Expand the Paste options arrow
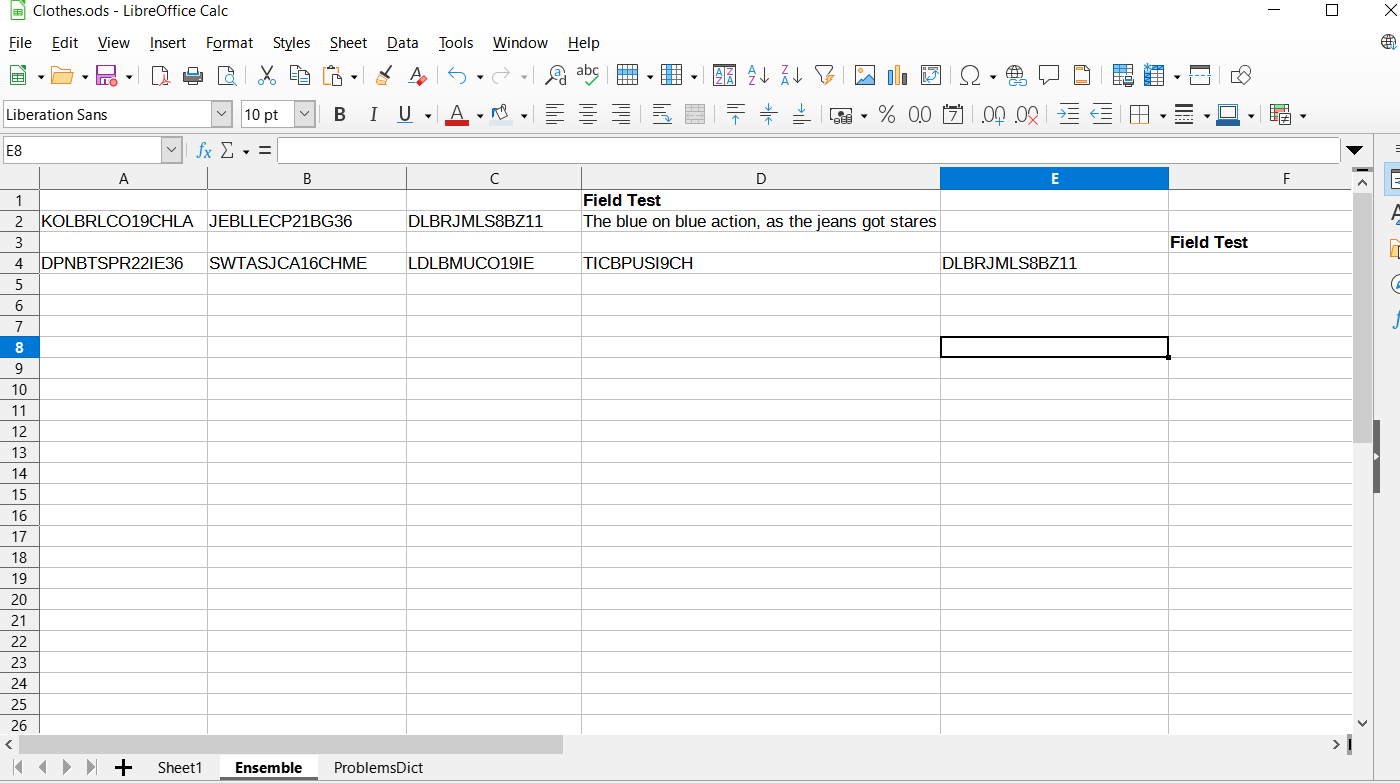Screen dimensions: 1400x783 tap(354, 76)
